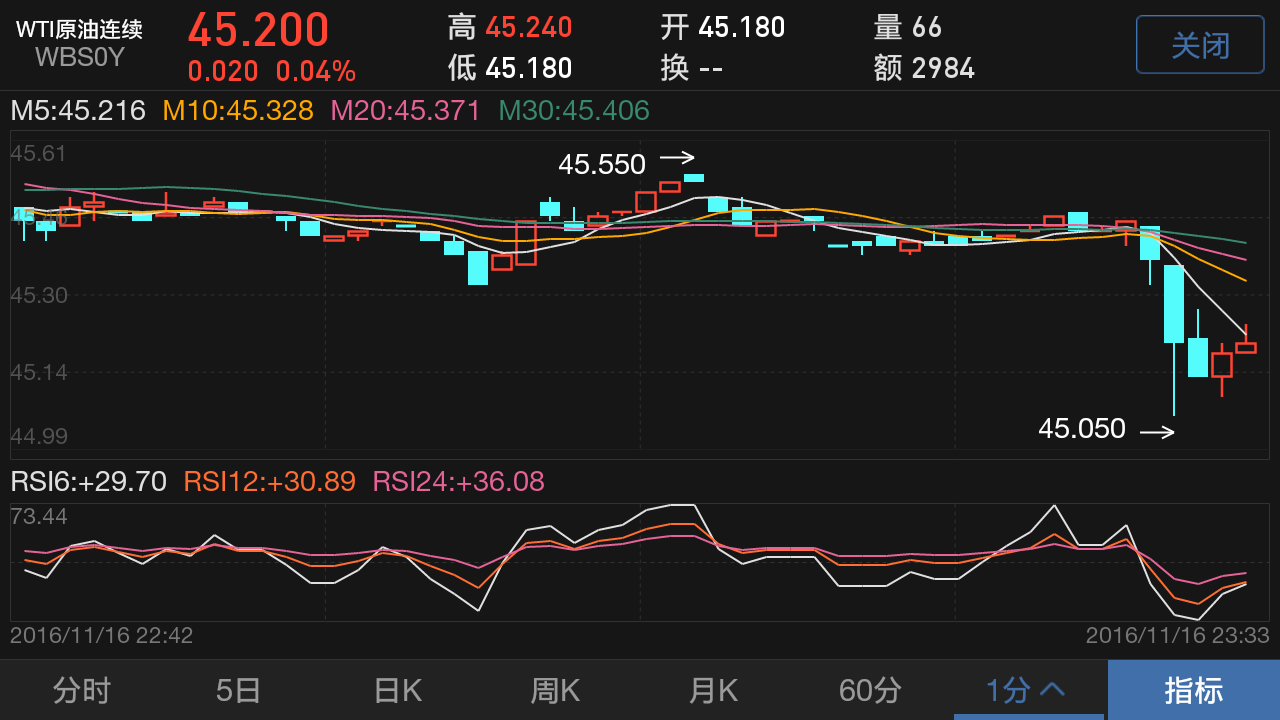Click the RSI12:+30.89 indicator label

point(270,482)
